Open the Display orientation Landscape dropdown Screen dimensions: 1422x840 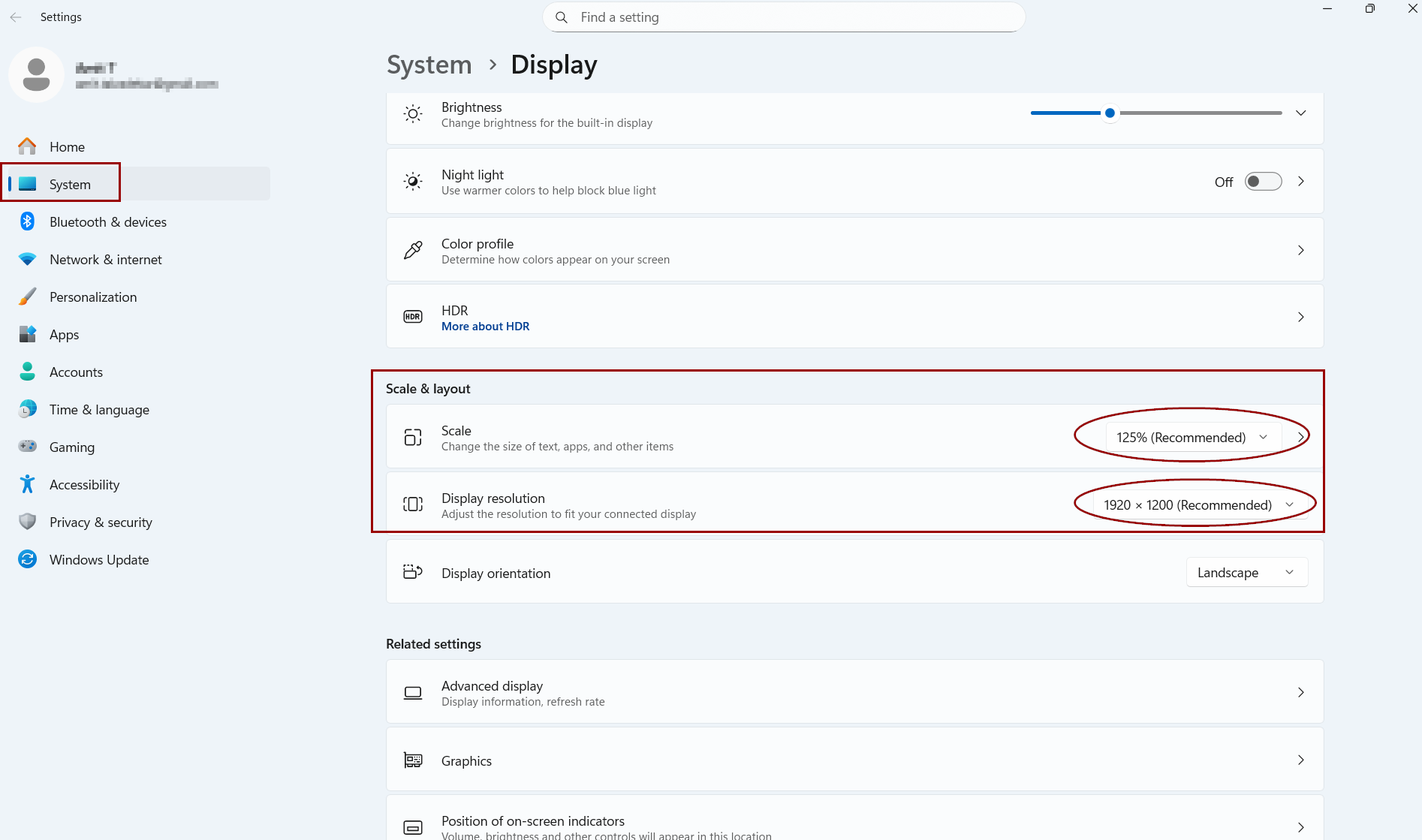(x=1246, y=572)
